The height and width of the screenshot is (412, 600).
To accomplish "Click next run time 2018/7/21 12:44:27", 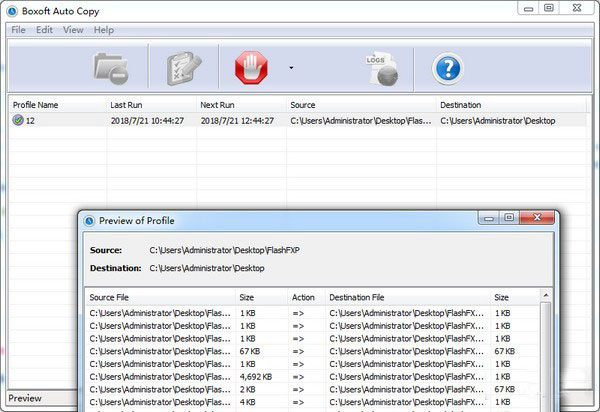I will point(237,121).
